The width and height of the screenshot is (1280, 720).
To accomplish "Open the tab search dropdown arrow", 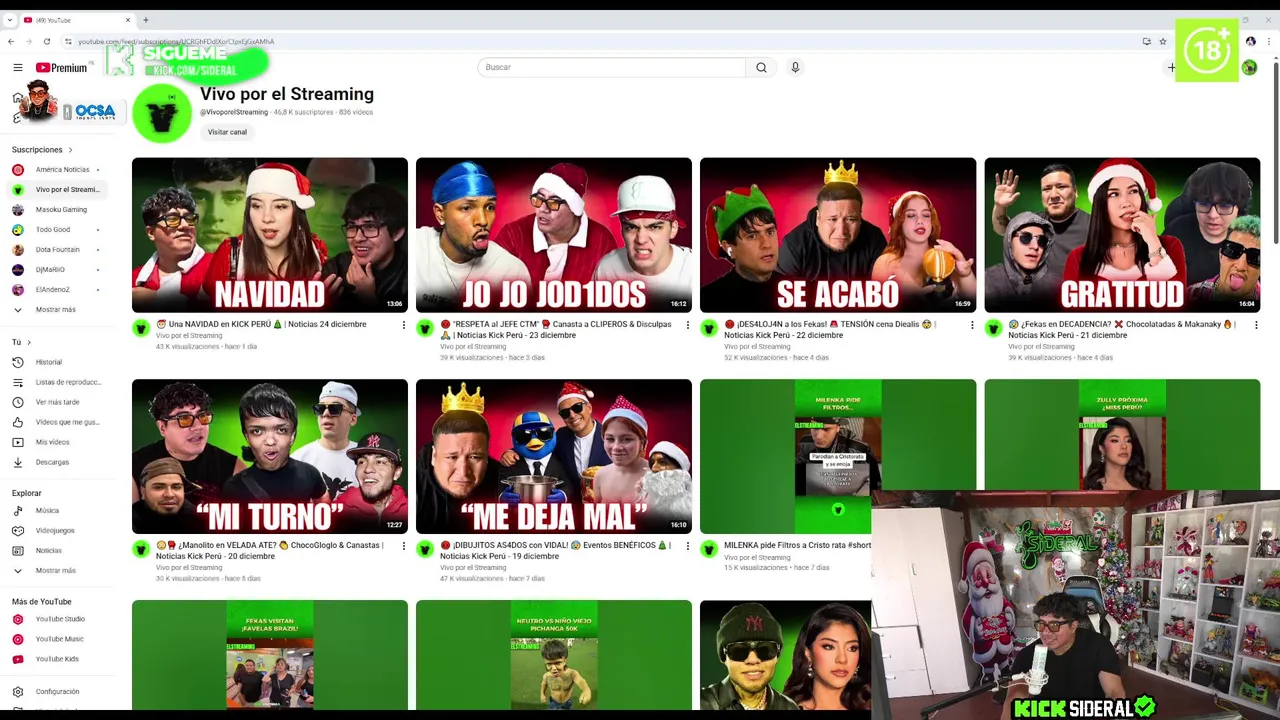I will pos(10,20).
